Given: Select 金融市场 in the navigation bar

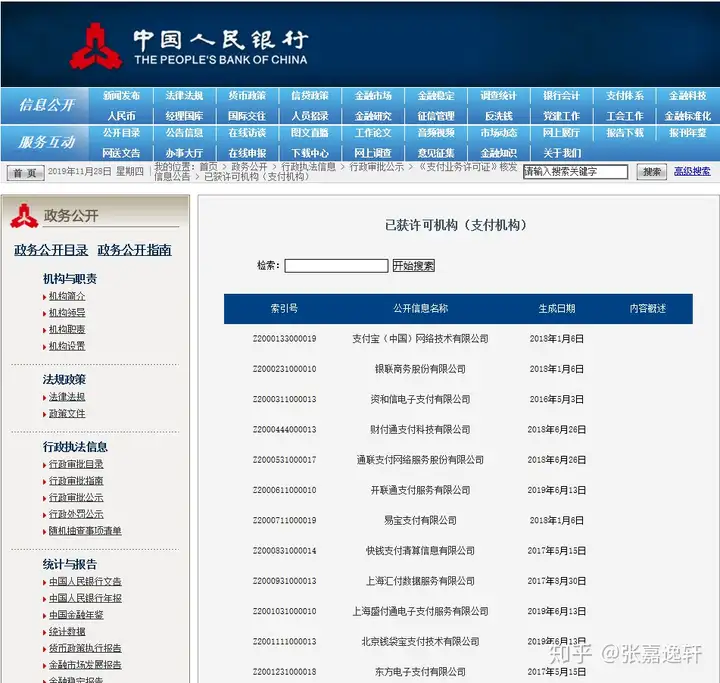Looking at the screenshot, I should (373, 96).
